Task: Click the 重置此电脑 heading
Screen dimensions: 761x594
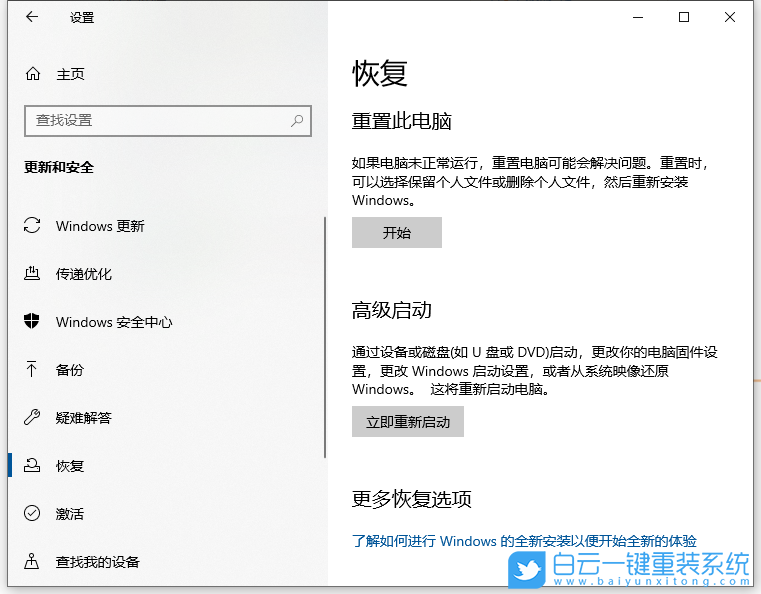Action: click(401, 121)
